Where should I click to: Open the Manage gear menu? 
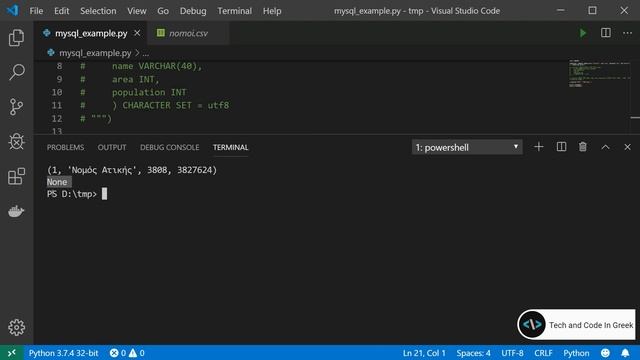click(16, 327)
